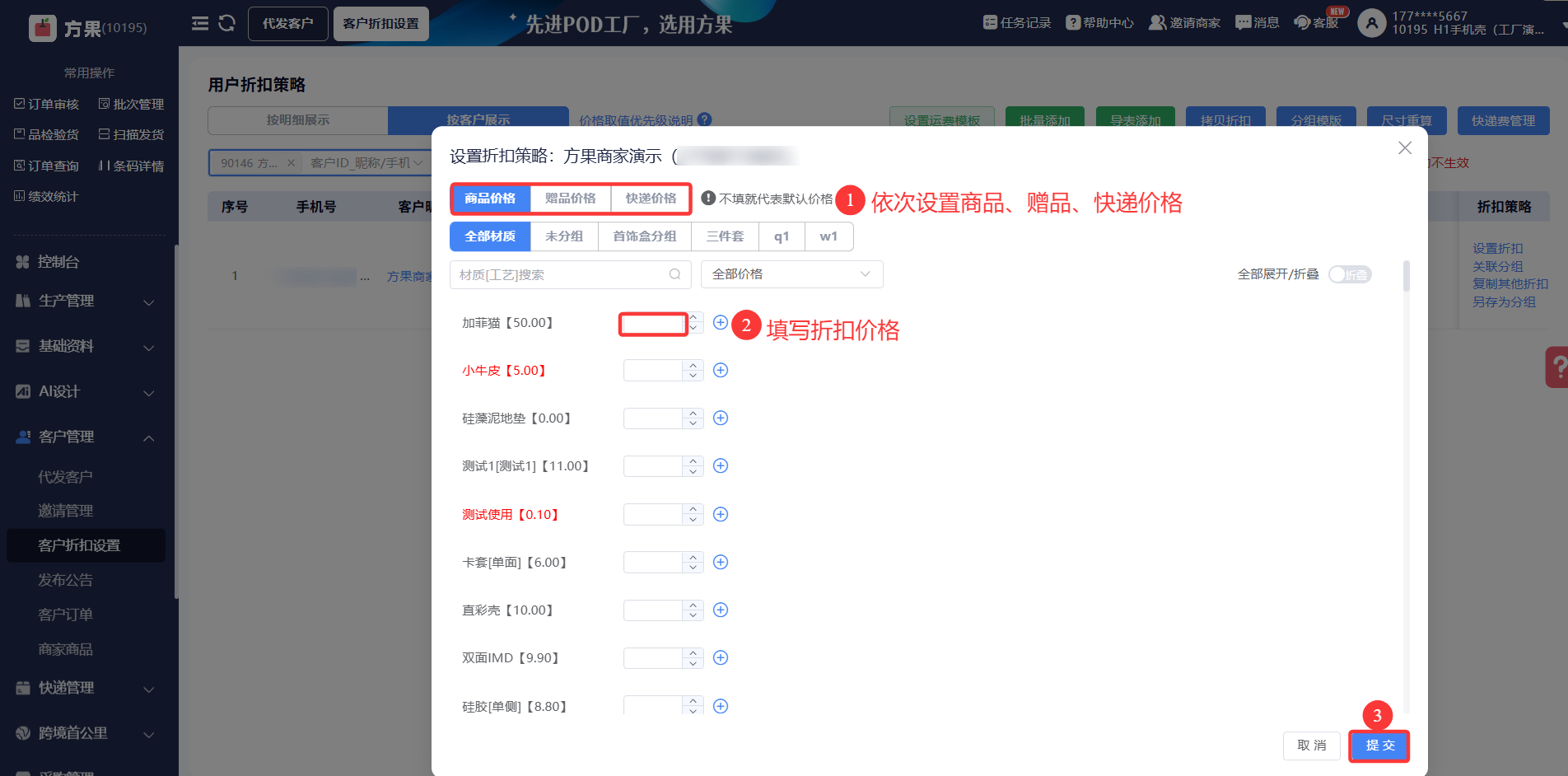This screenshot has width=1568, height=776.
Task: Decrease 测试使用 price with down arrow
Action: [x=693, y=520]
